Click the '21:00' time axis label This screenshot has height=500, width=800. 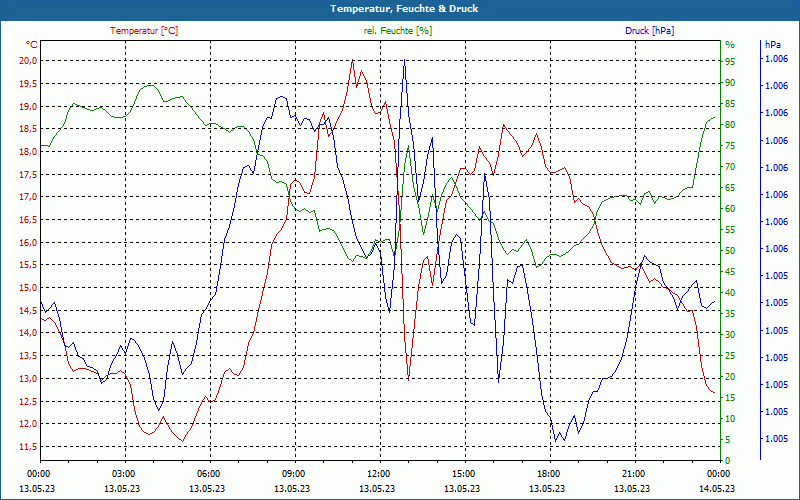tap(634, 473)
